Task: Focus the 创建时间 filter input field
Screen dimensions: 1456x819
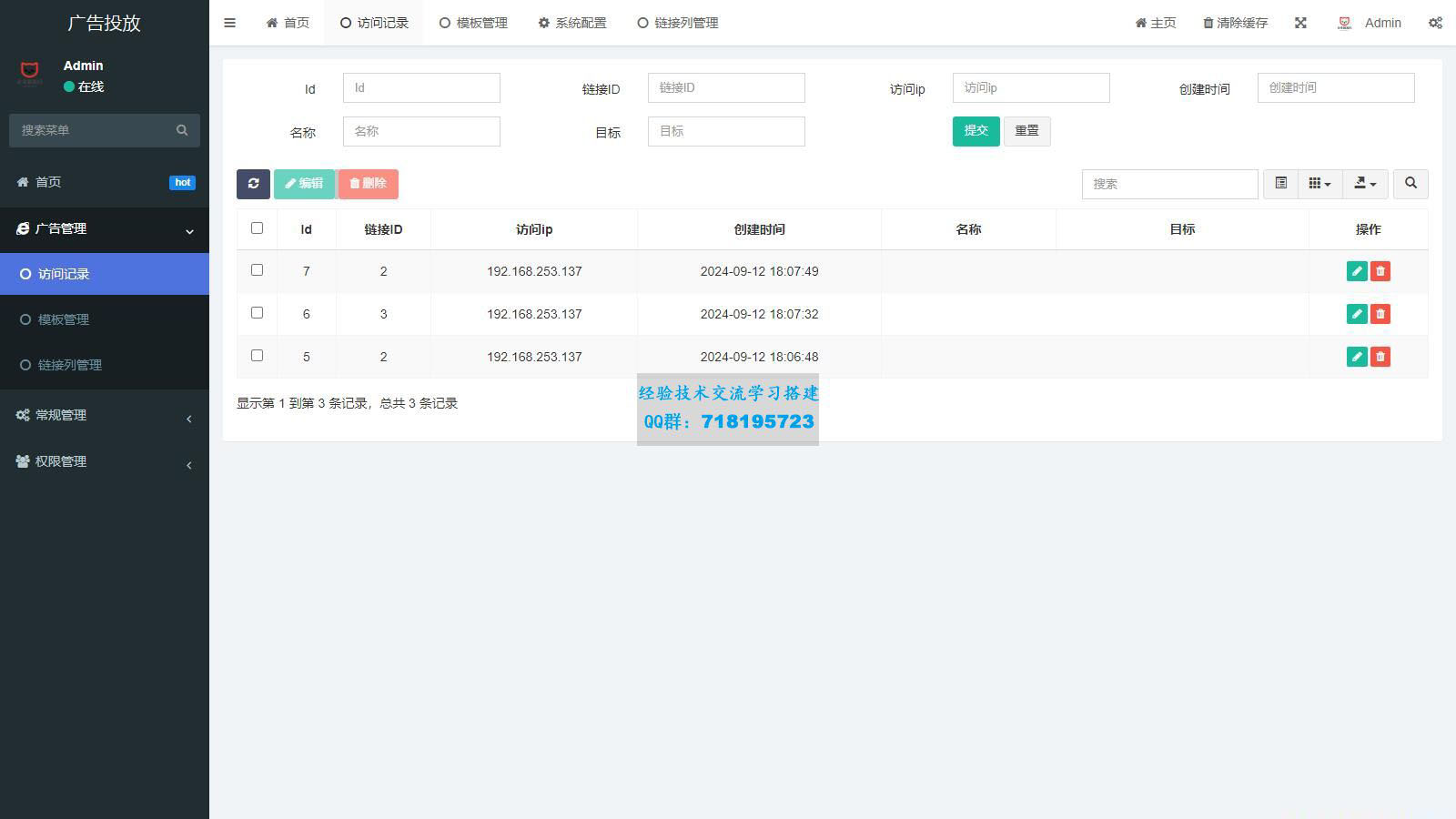Action: pyautogui.click(x=1336, y=87)
